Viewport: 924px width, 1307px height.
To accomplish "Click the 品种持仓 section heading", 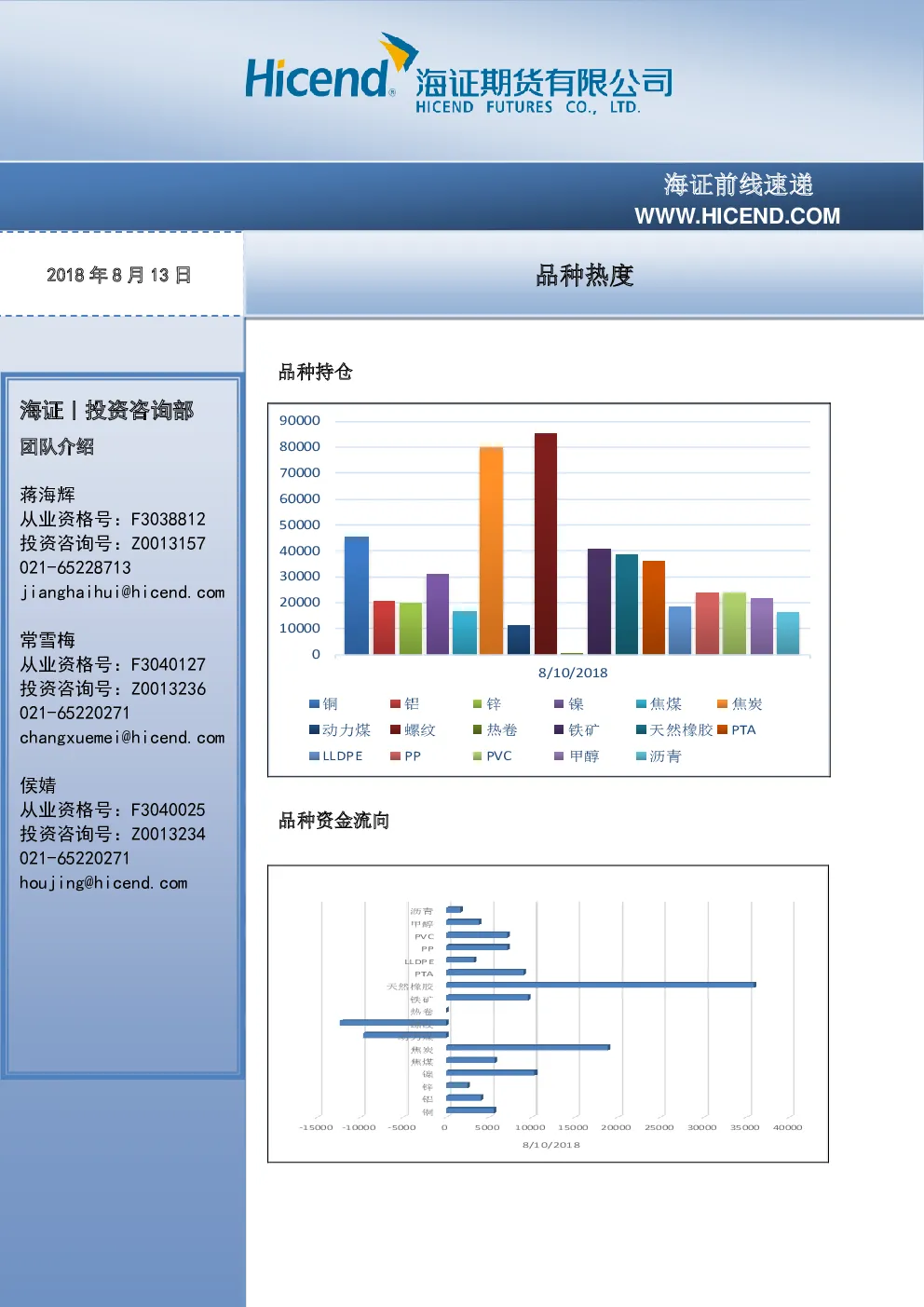I will click(316, 372).
